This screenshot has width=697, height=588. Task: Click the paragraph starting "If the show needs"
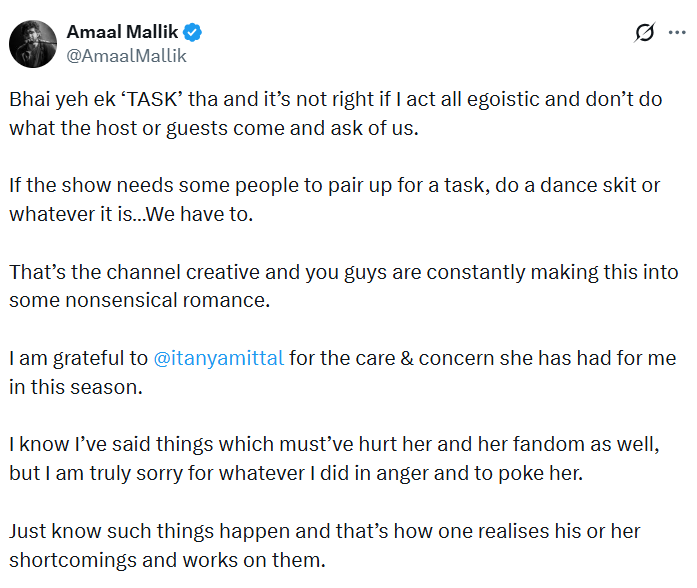(328, 200)
